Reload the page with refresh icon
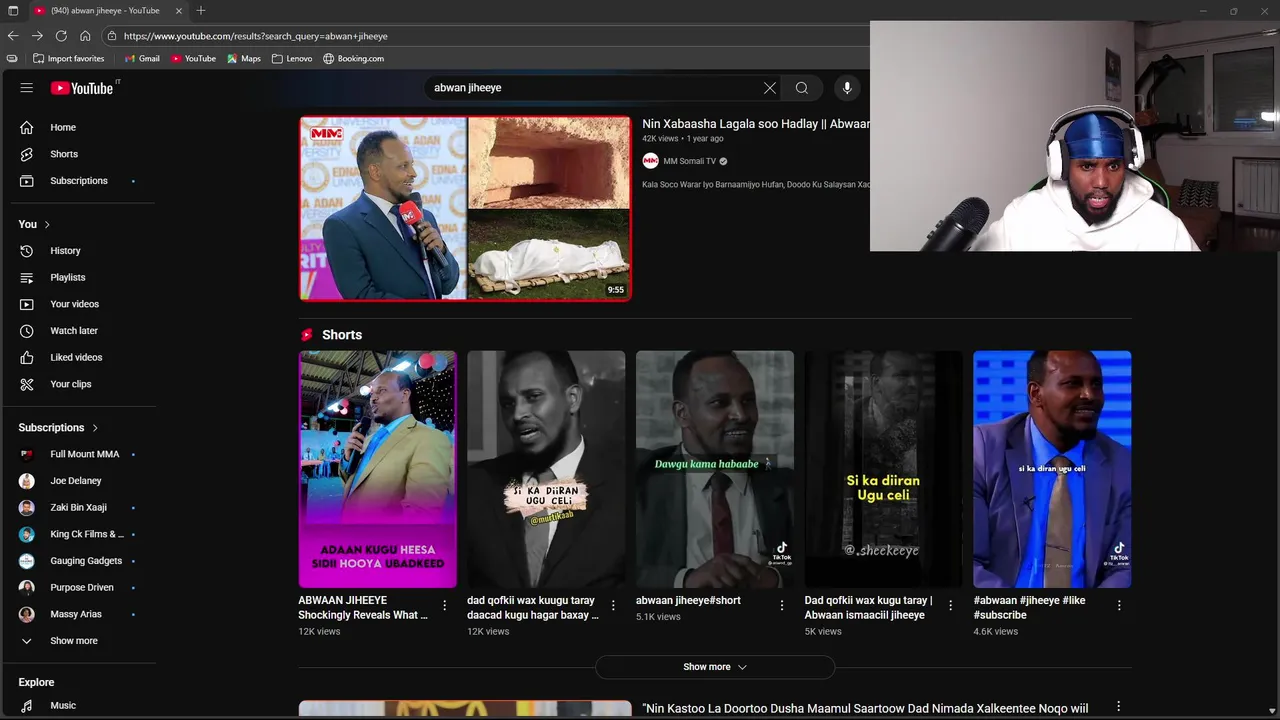This screenshot has height=720, width=1280. point(61,36)
